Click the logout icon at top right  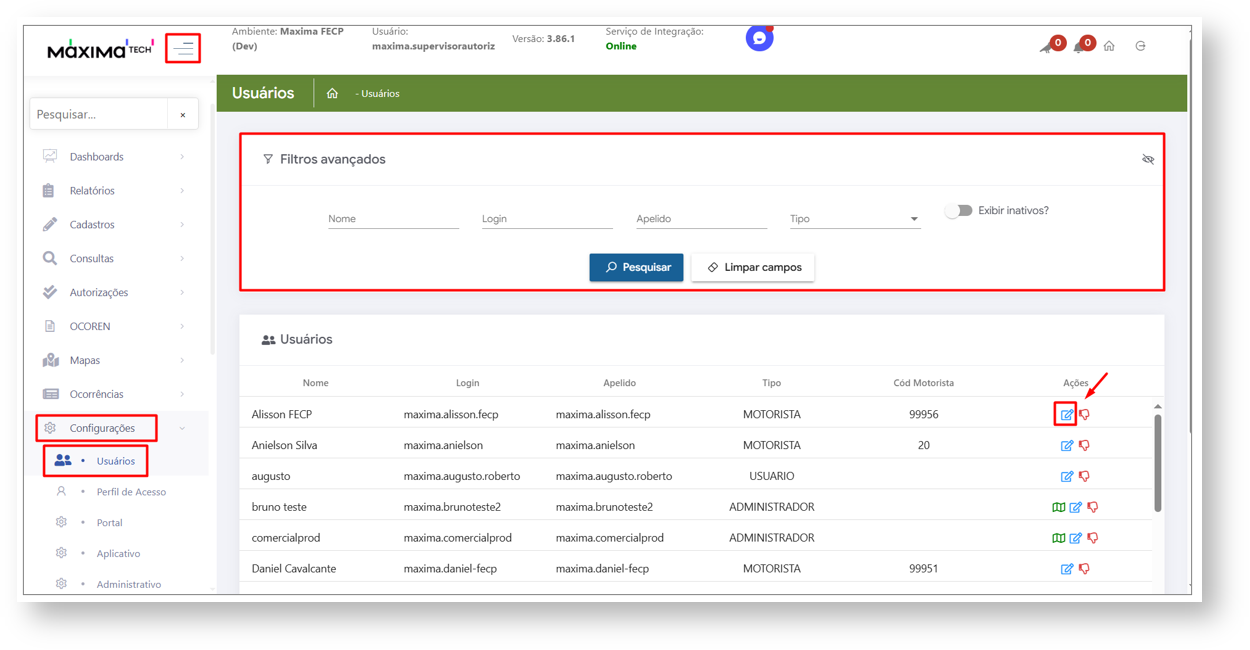coord(1140,46)
